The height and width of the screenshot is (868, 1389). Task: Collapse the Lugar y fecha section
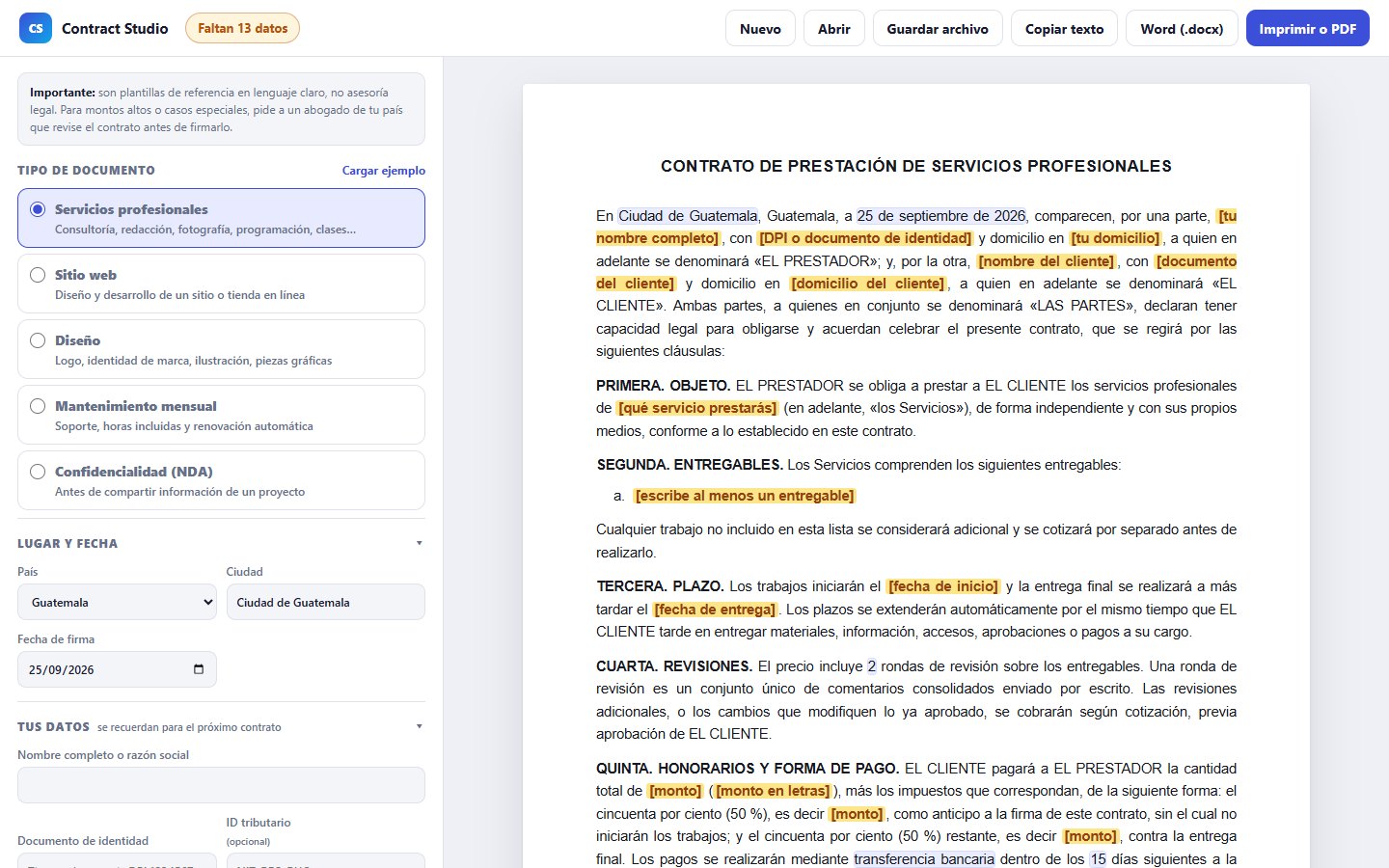pos(419,543)
